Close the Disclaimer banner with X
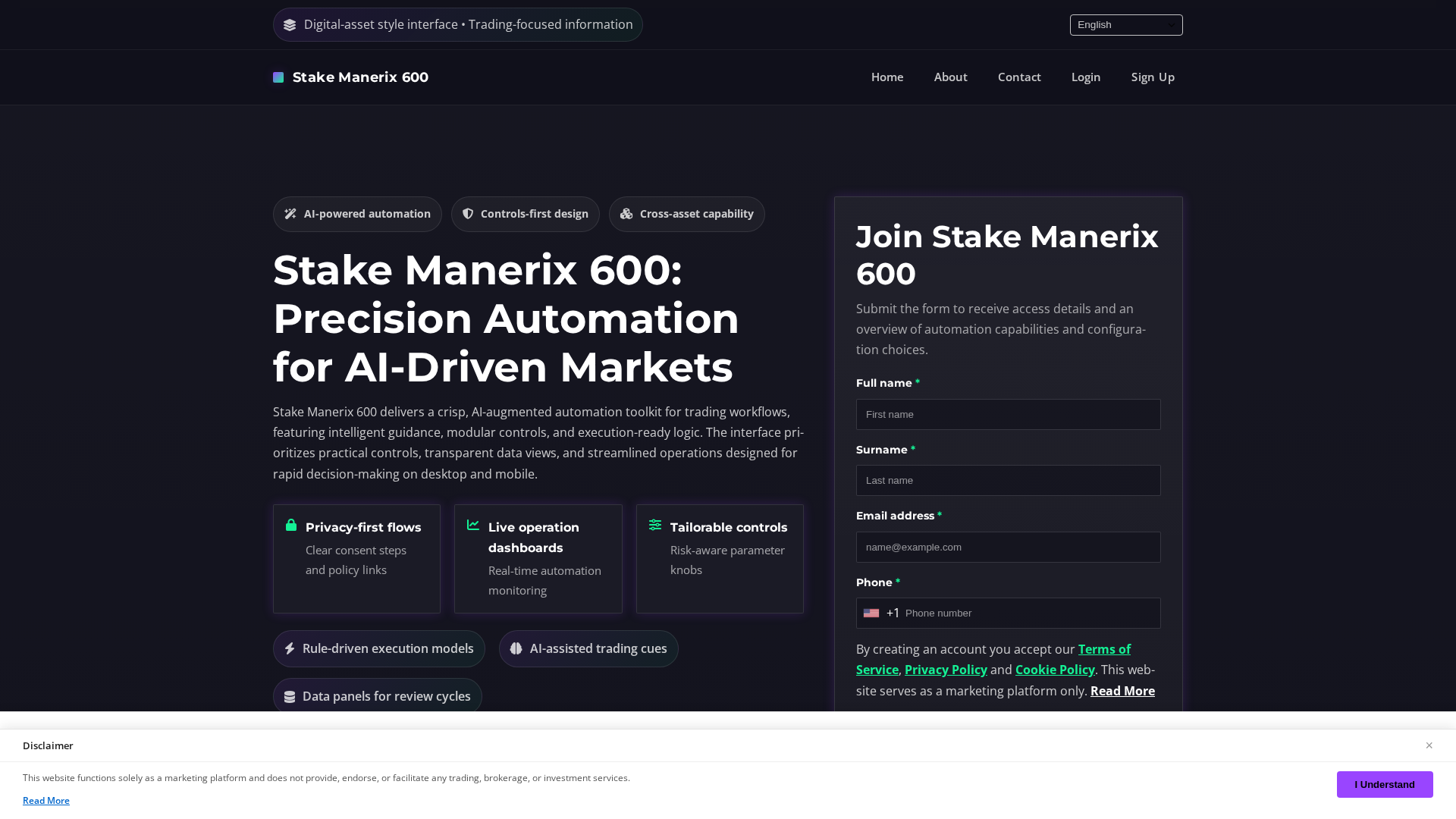 coord(1429,745)
